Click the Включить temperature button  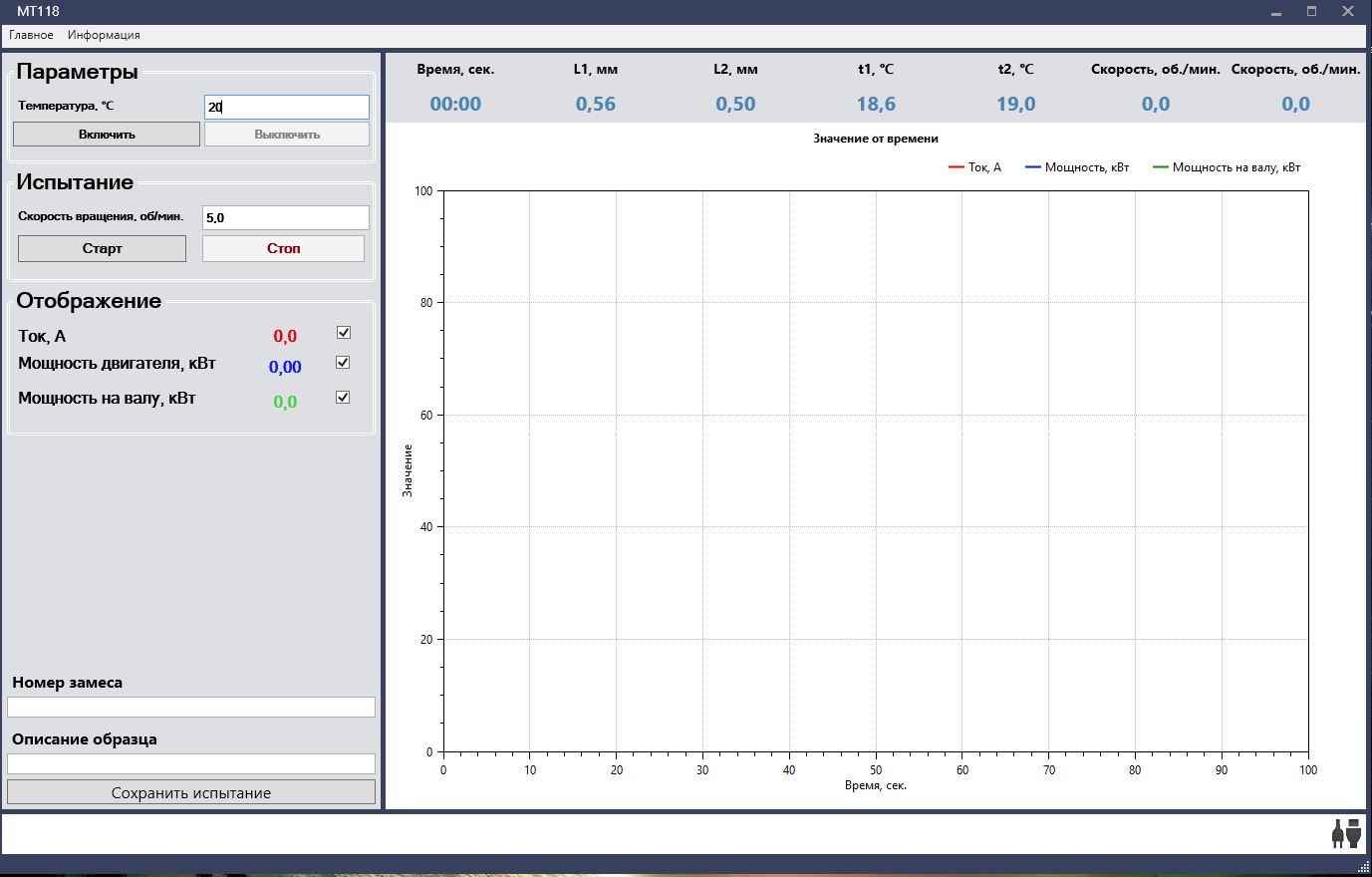click(107, 135)
